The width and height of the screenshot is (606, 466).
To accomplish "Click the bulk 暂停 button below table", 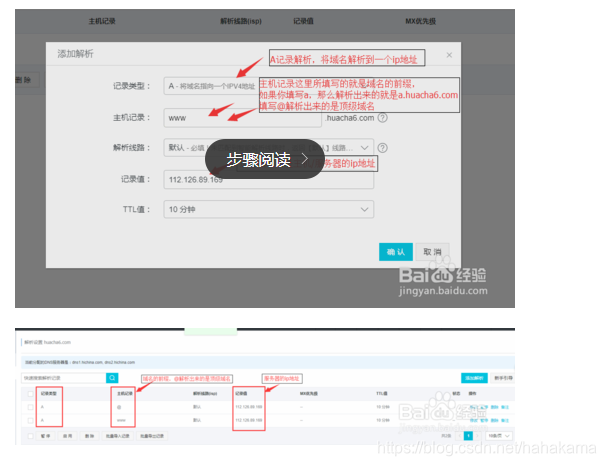I will point(45,436).
